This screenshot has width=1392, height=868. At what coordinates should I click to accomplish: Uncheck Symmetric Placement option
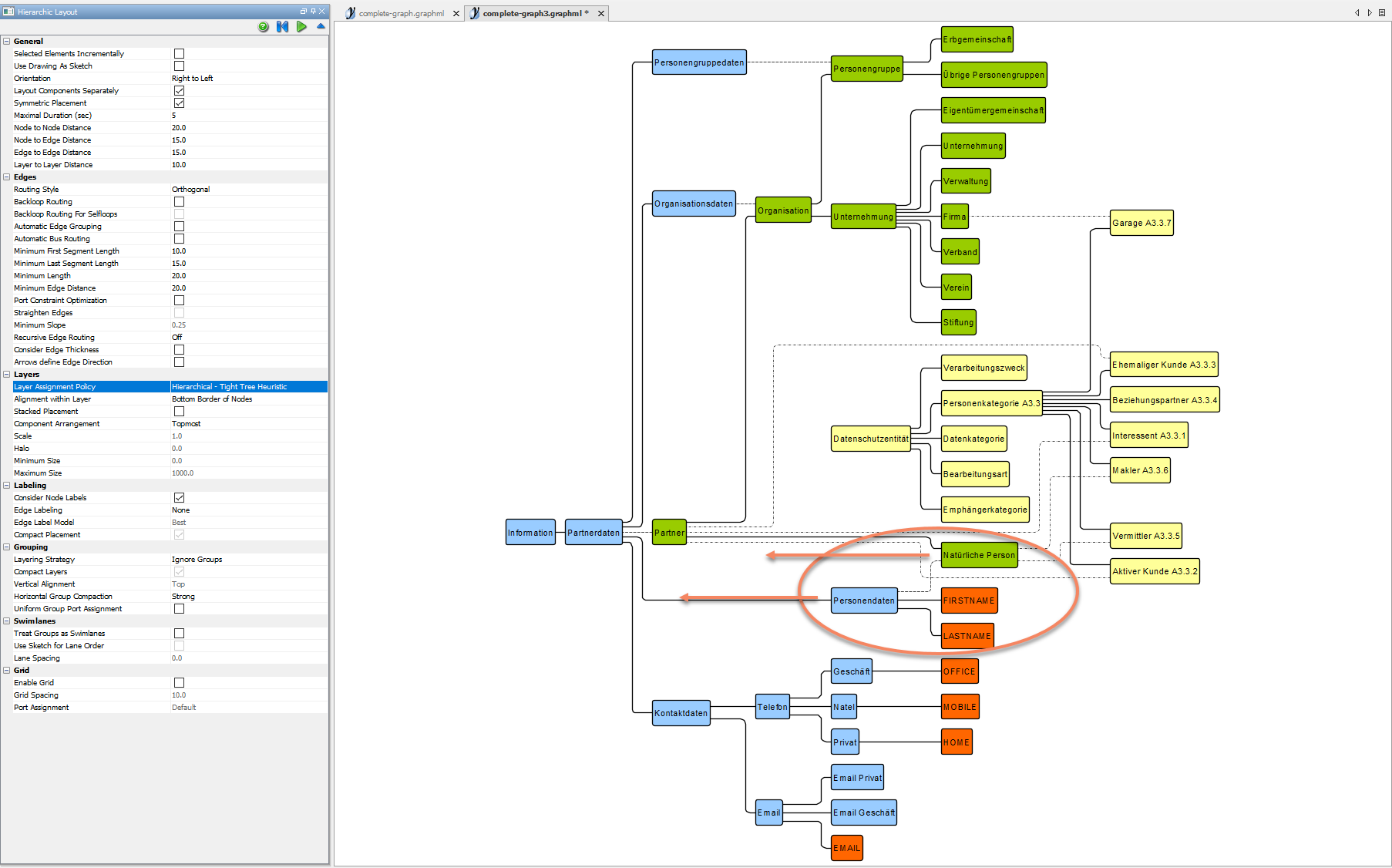click(x=179, y=103)
